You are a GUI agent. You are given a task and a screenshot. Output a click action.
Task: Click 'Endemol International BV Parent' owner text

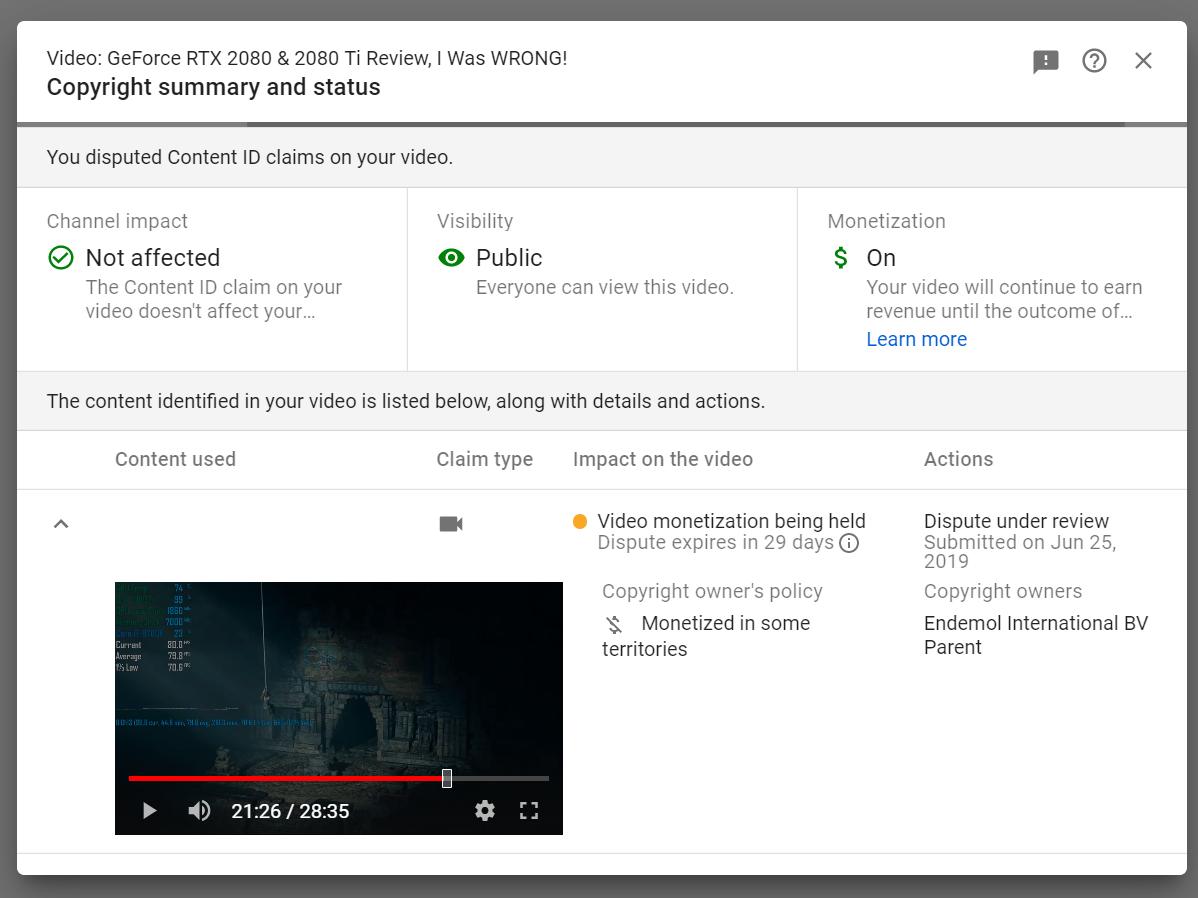pyautogui.click(x=1035, y=635)
